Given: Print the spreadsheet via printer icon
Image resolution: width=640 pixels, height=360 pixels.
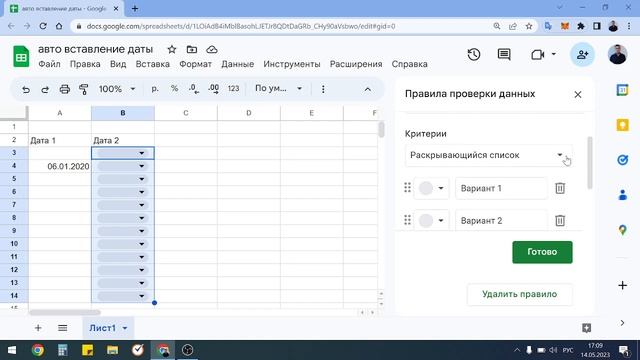Looking at the screenshot, I should click(x=64, y=89).
